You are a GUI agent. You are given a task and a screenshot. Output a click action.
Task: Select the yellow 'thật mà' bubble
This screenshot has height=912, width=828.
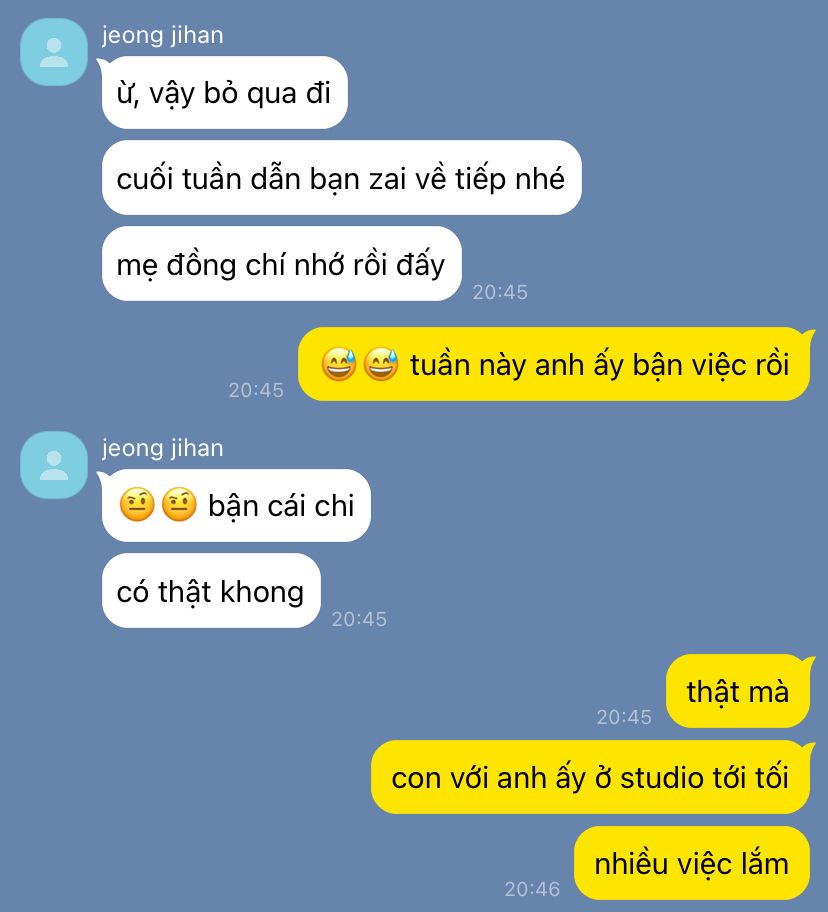738,691
